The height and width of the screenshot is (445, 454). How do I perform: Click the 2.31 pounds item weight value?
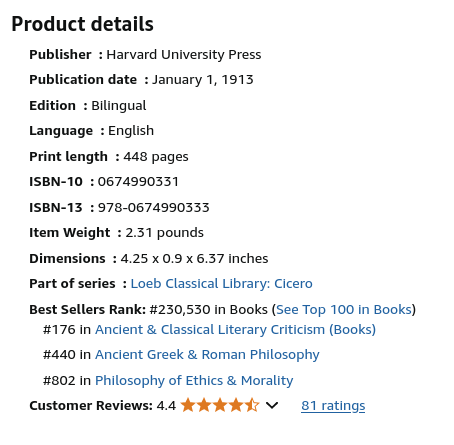[x=164, y=233]
